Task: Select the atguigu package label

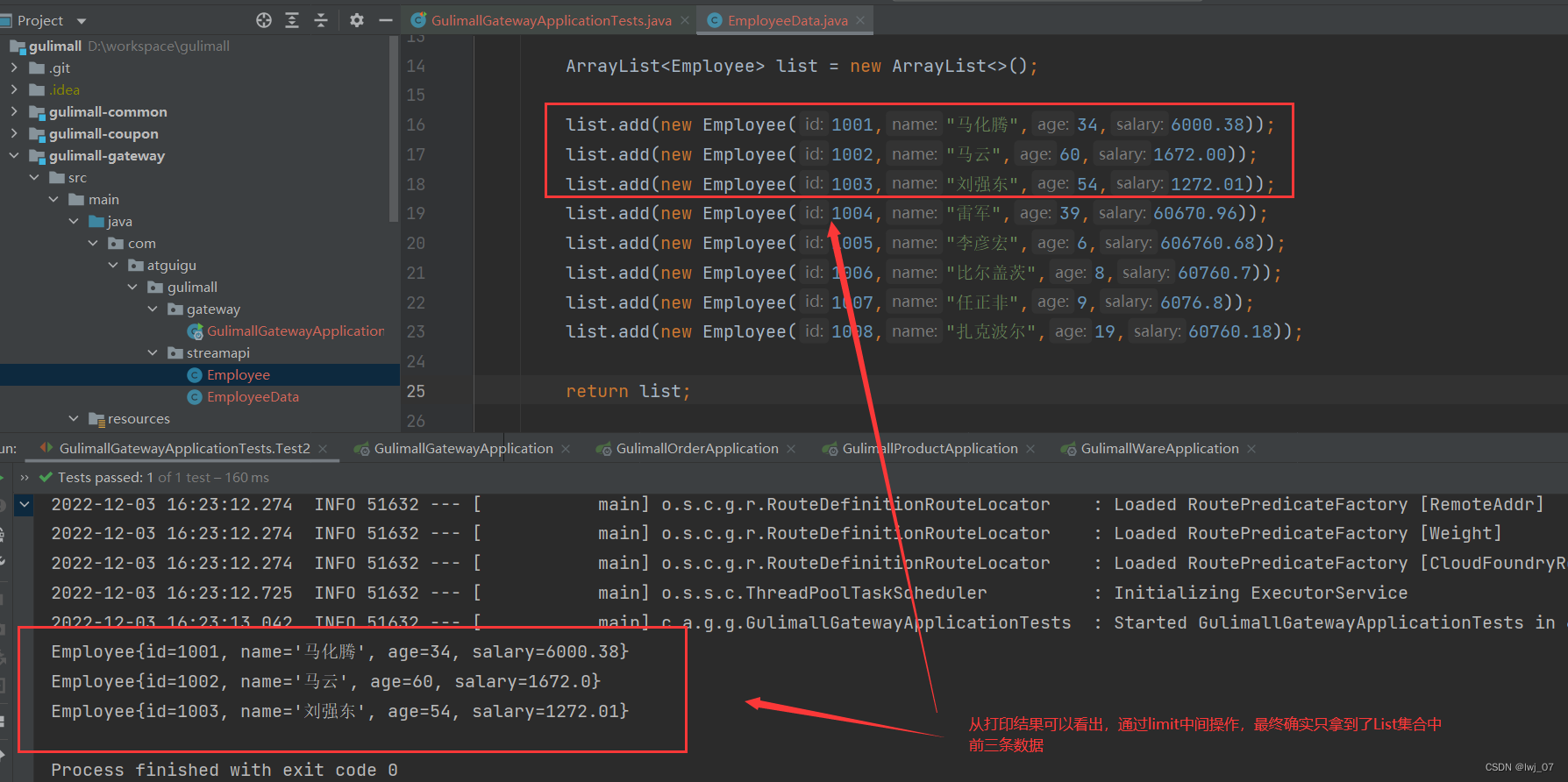Action: click(172, 265)
